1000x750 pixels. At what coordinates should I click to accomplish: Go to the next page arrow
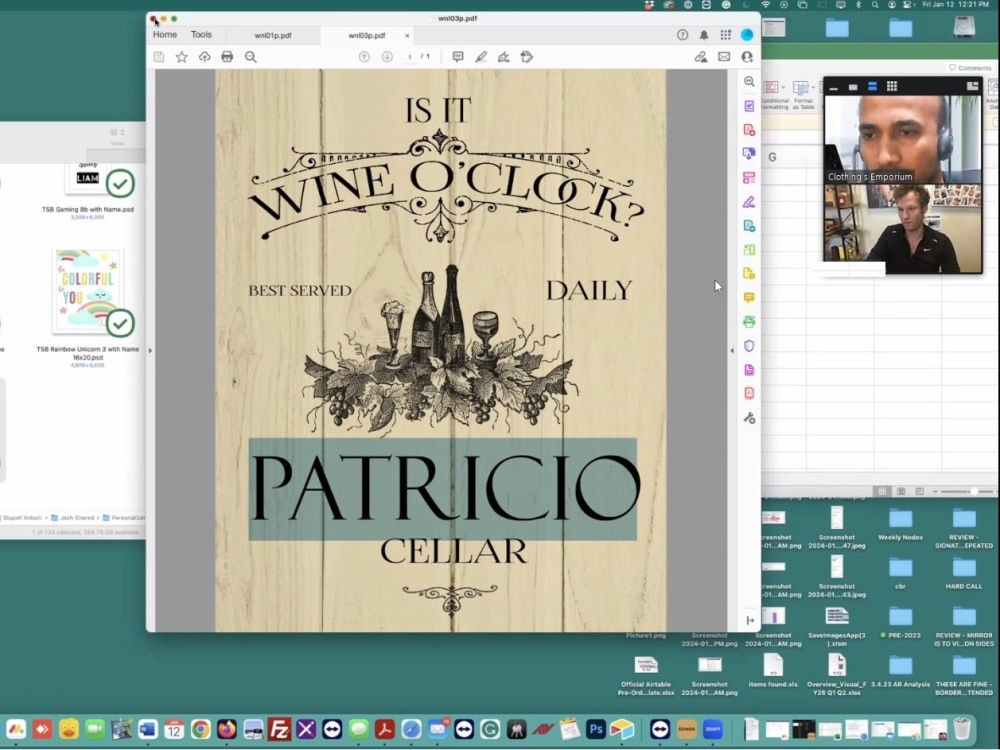[387, 57]
